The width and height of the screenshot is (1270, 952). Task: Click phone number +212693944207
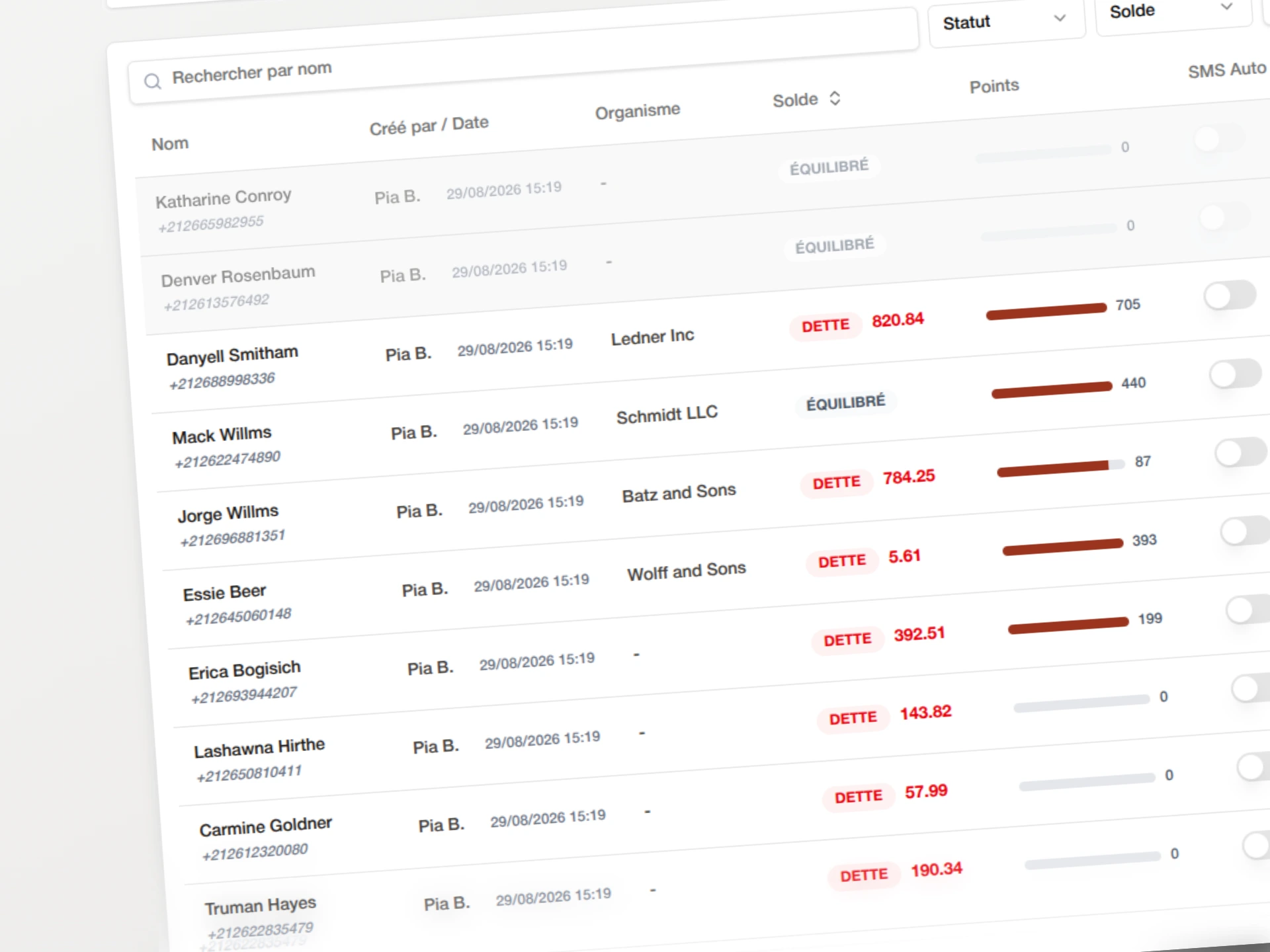coord(244,695)
